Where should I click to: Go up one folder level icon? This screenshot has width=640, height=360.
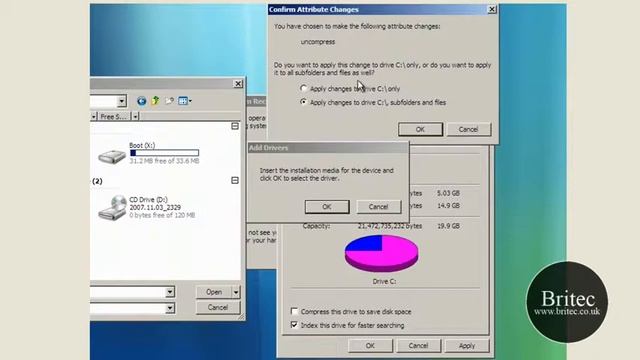(x=155, y=100)
